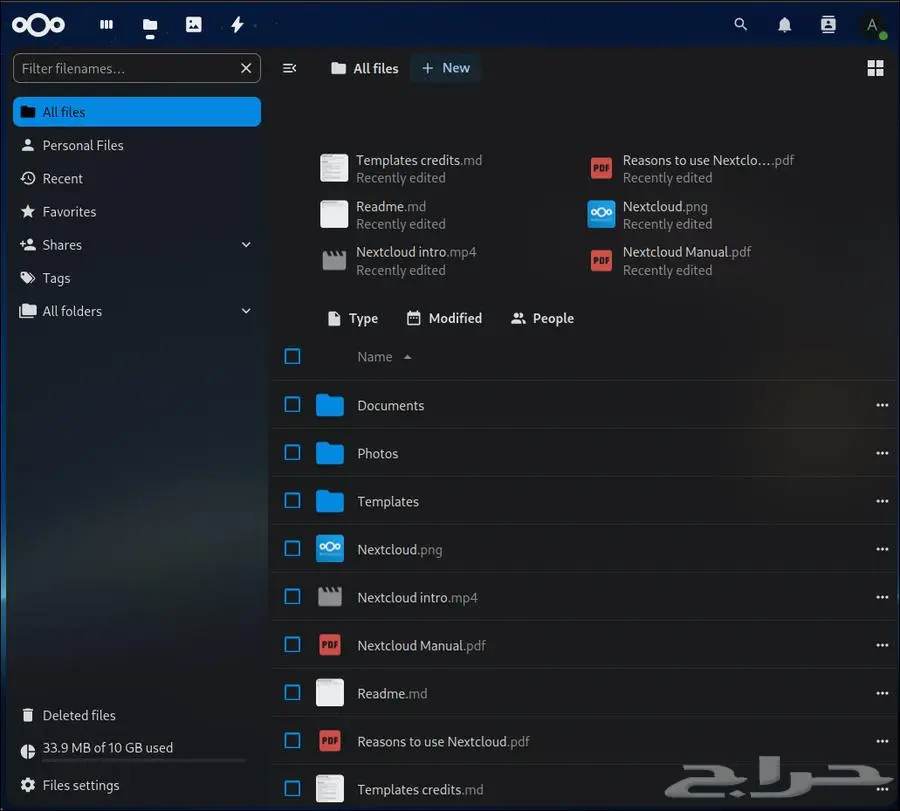Clear the filter filenames field
This screenshot has height=811, width=900.
point(246,68)
